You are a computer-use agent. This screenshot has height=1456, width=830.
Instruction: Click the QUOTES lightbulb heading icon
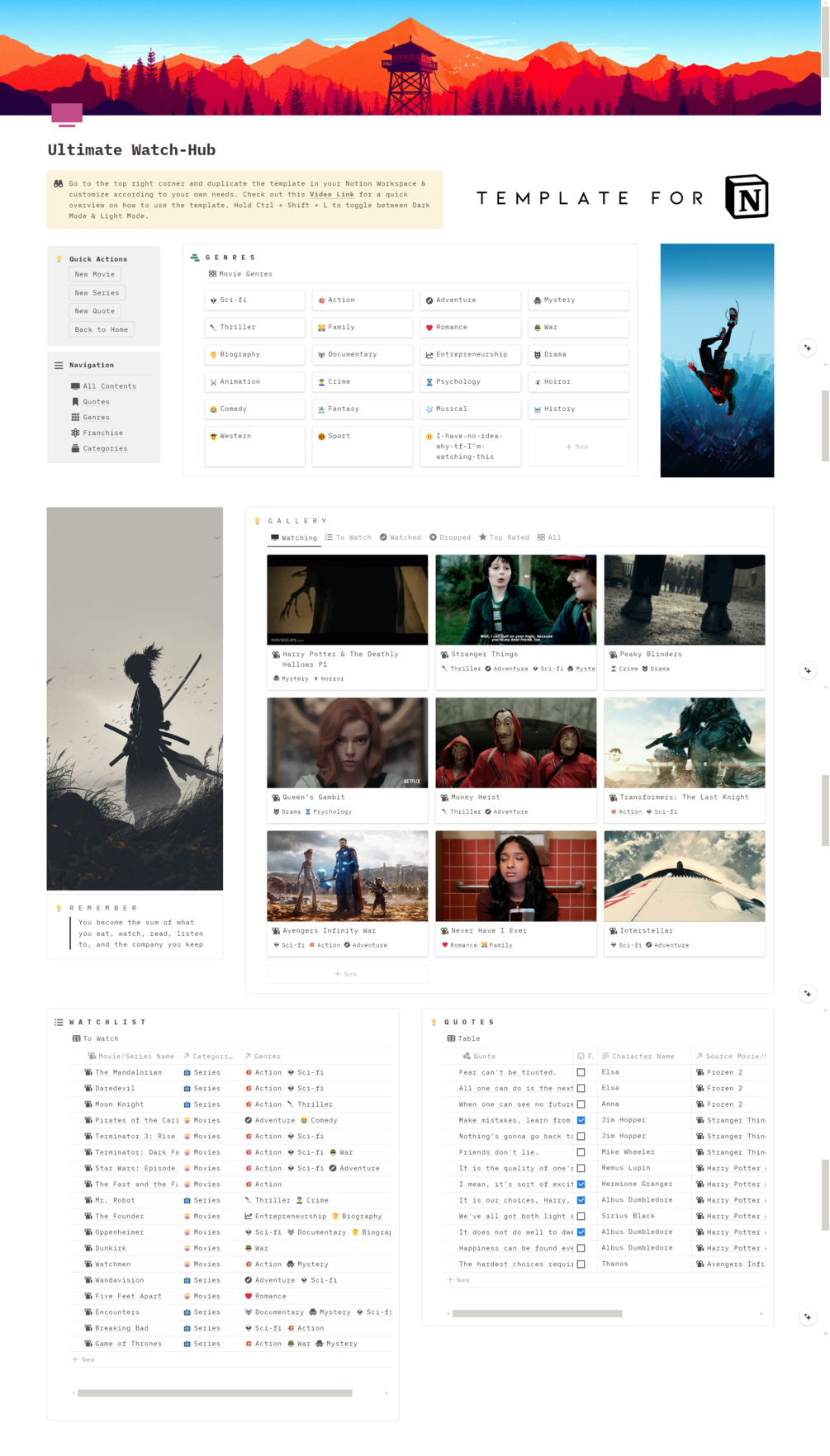pyautogui.click(x=434, y=1022)
